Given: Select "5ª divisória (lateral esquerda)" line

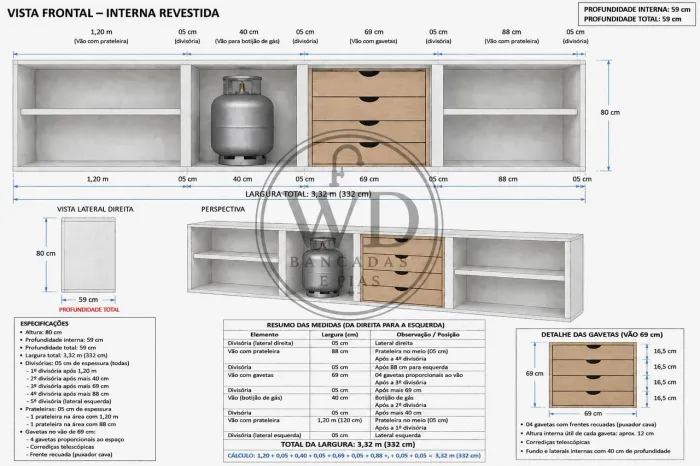Looking at the screenshot, I should (69, 401).
